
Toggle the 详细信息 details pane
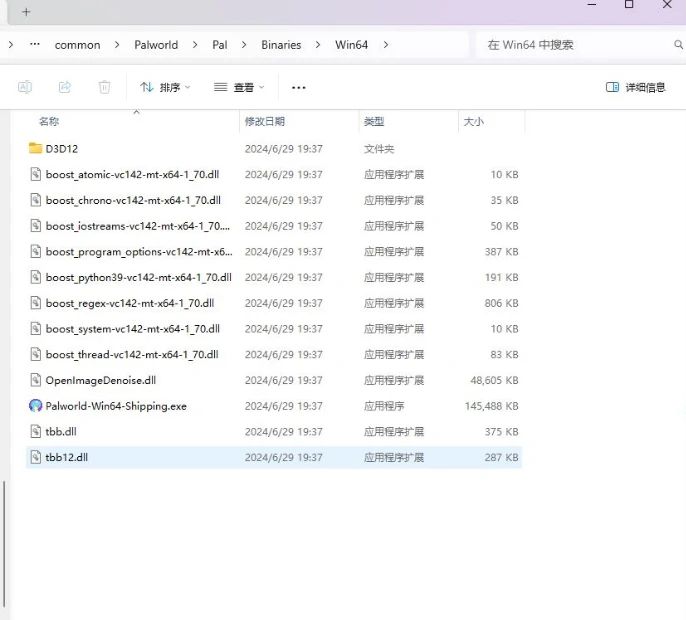coord(635,88)
